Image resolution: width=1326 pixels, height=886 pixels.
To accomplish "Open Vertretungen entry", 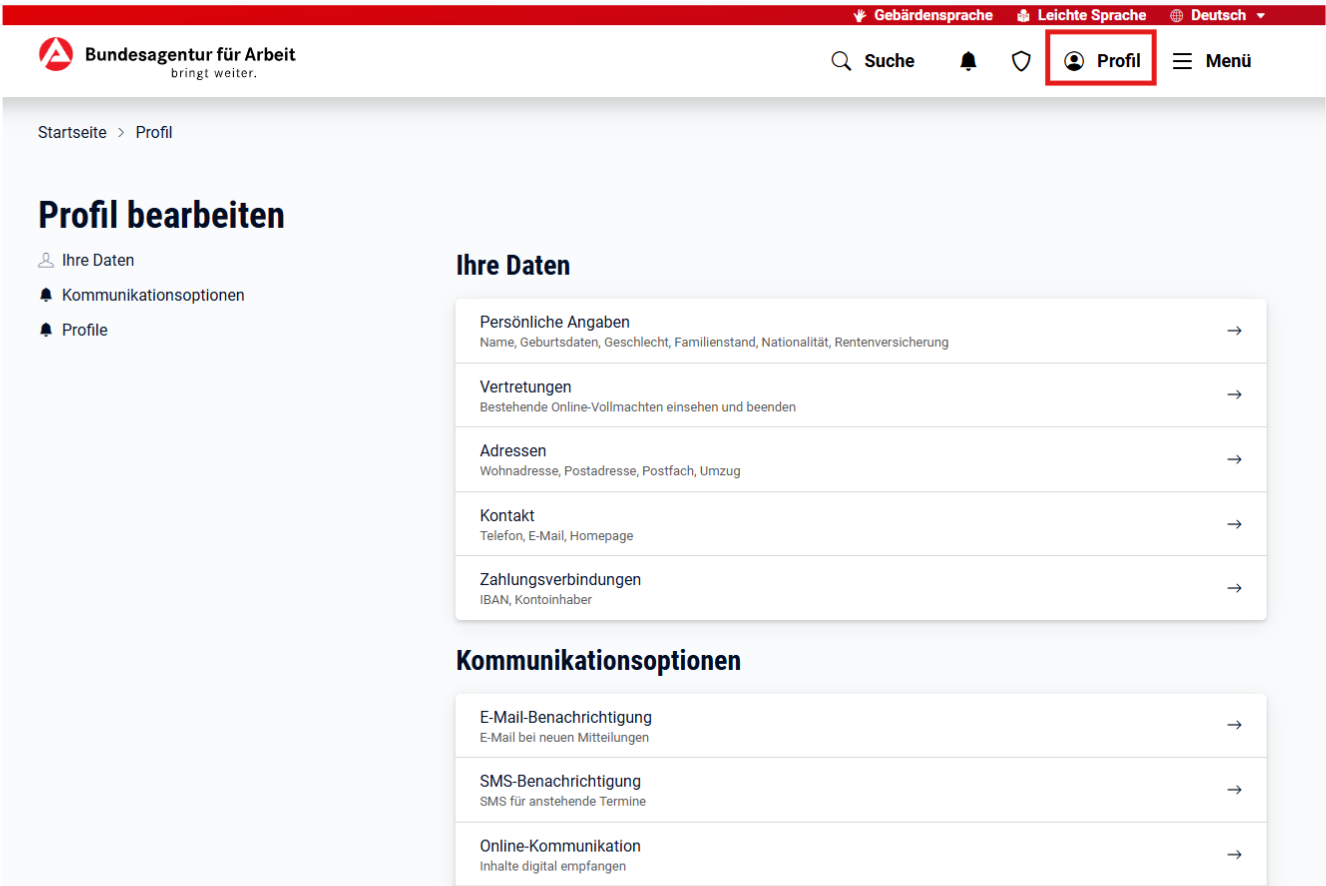I will point(861,395).
